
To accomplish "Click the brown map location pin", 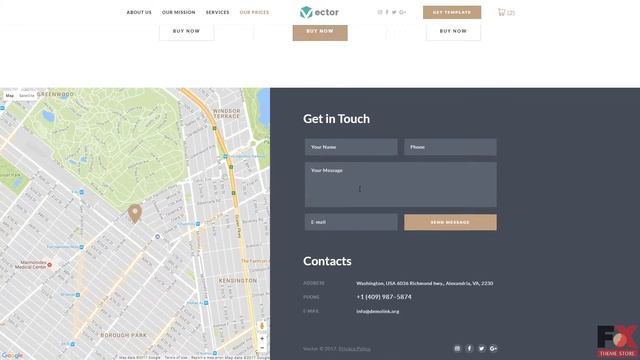I will [135, 214].
